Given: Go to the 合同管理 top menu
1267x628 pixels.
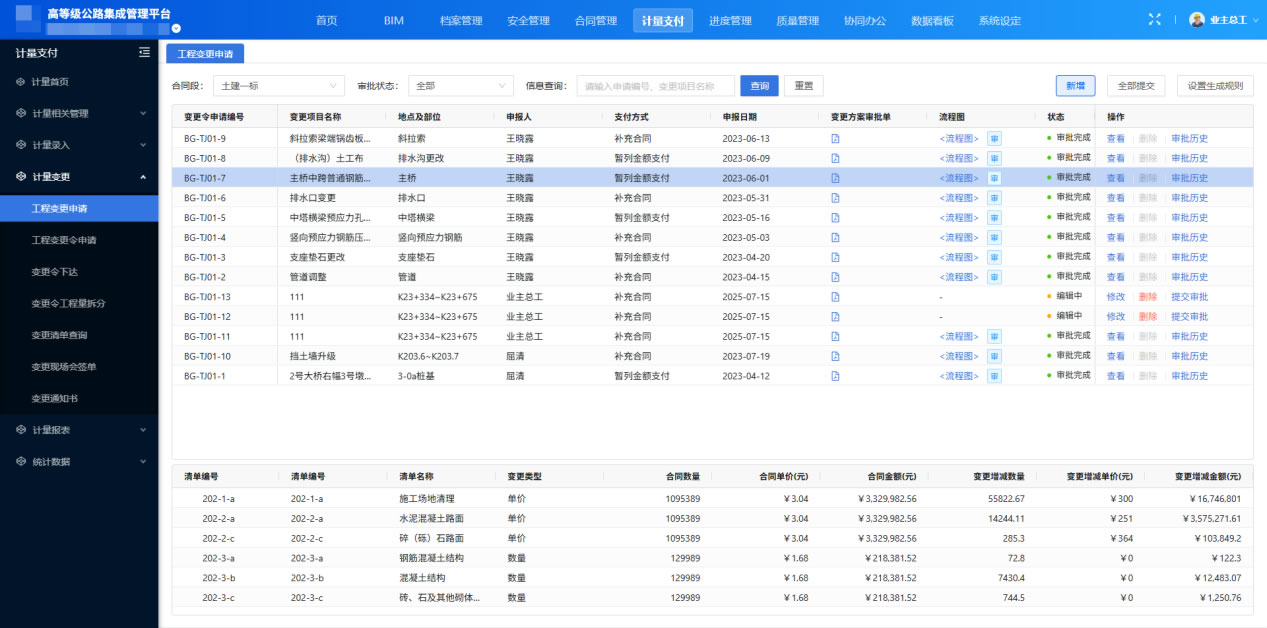Looking at the screenshot, I should [x=596, y=21].
